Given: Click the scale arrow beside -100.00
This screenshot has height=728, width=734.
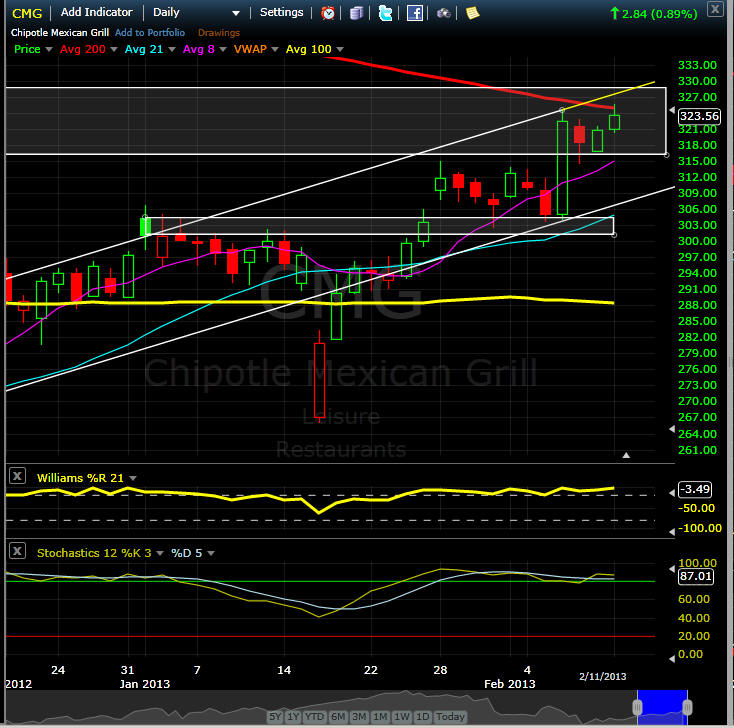Looking at the screenshot, I should [x=672, y=532].
